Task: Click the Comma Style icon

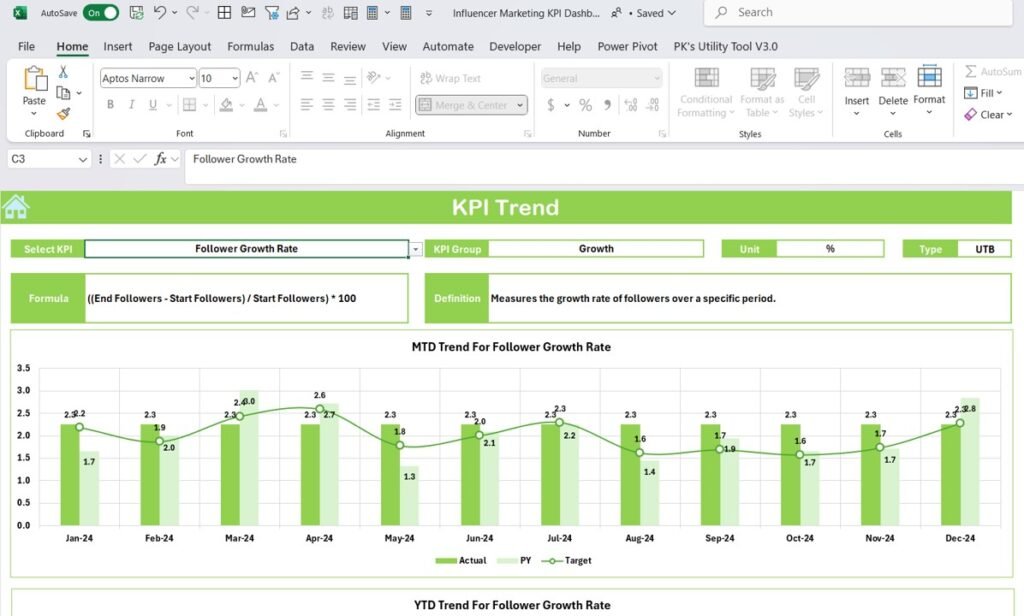Action: point(608,104)
